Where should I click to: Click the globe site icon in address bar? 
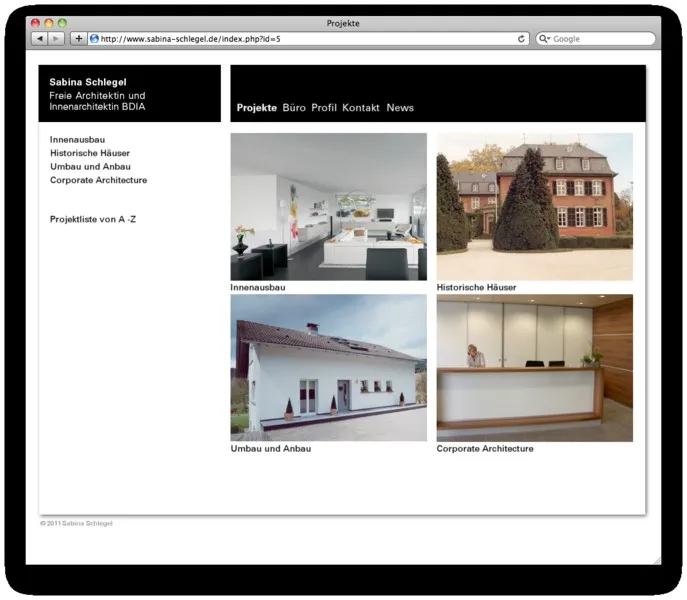click(x=94, y=39)
